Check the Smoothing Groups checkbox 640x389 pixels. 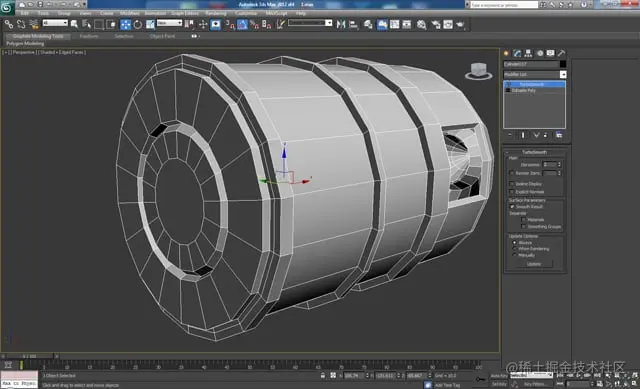pyautogui.click(x=523, y=226)
